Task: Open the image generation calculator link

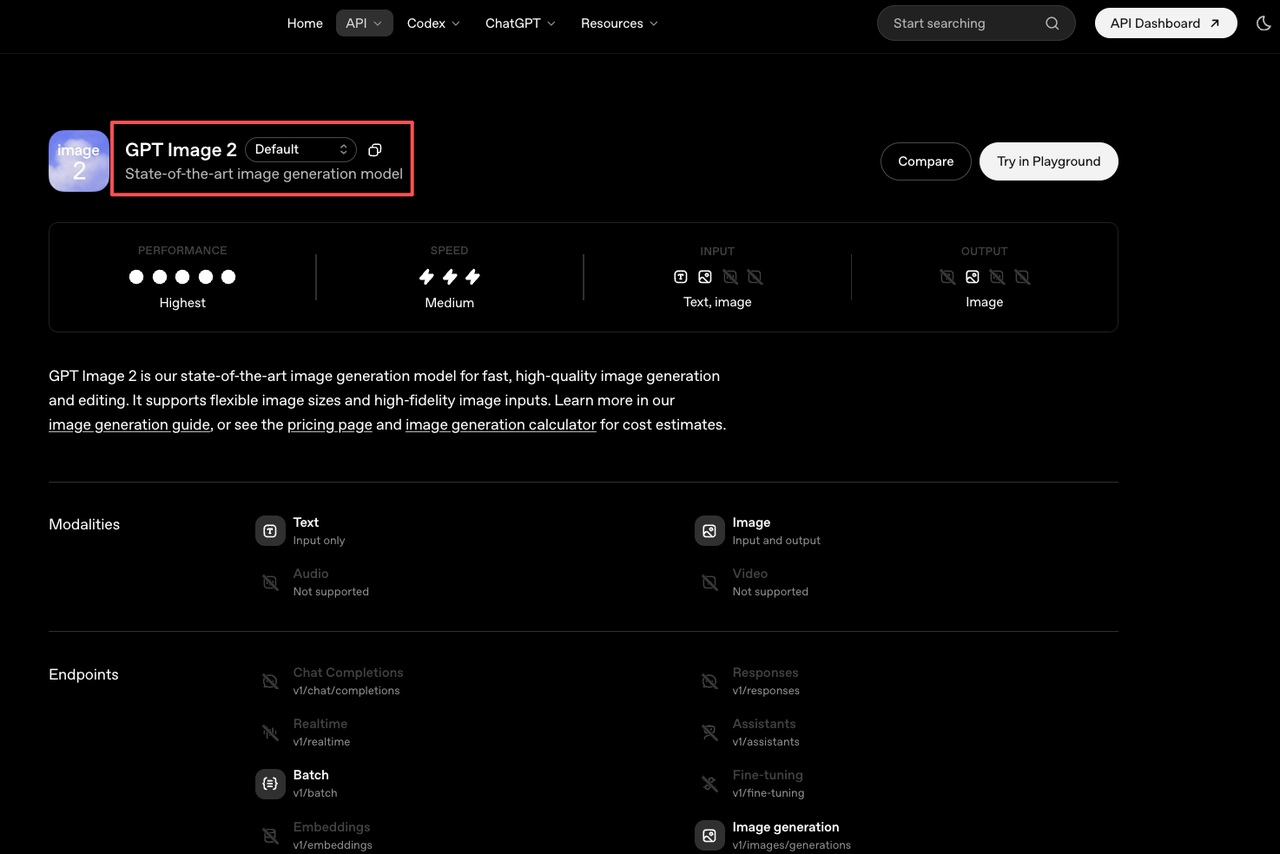Action: [x=501, y=425]
